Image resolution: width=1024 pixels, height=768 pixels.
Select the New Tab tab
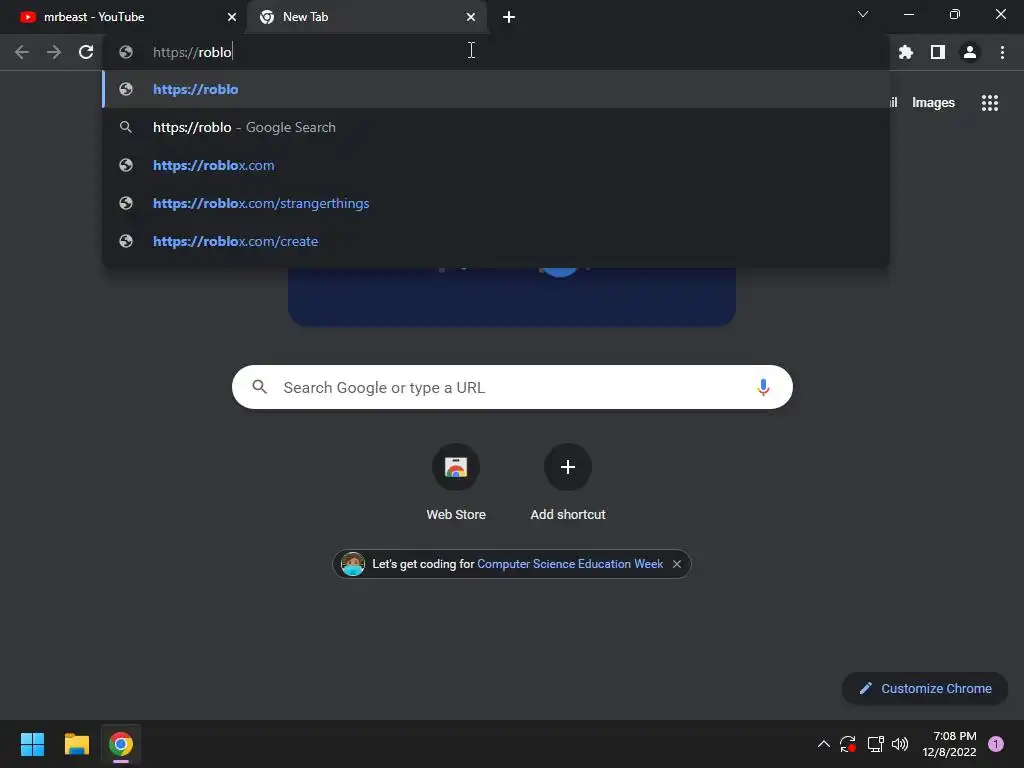pos(366,17)
